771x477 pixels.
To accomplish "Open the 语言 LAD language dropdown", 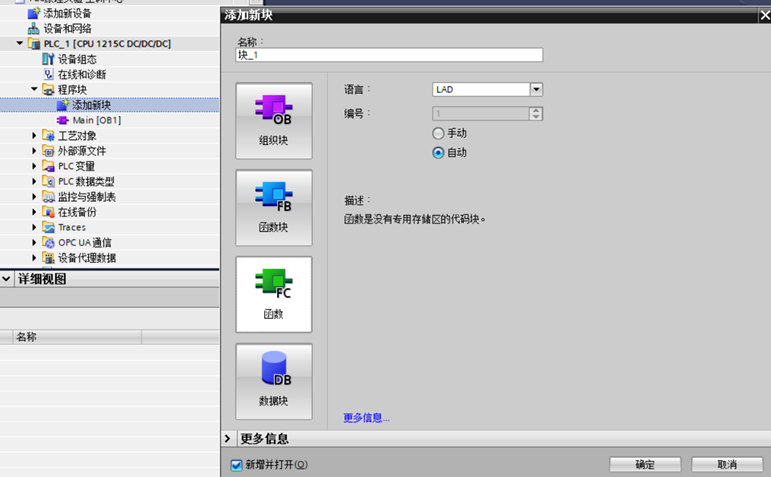I will [x=536, y=89].
